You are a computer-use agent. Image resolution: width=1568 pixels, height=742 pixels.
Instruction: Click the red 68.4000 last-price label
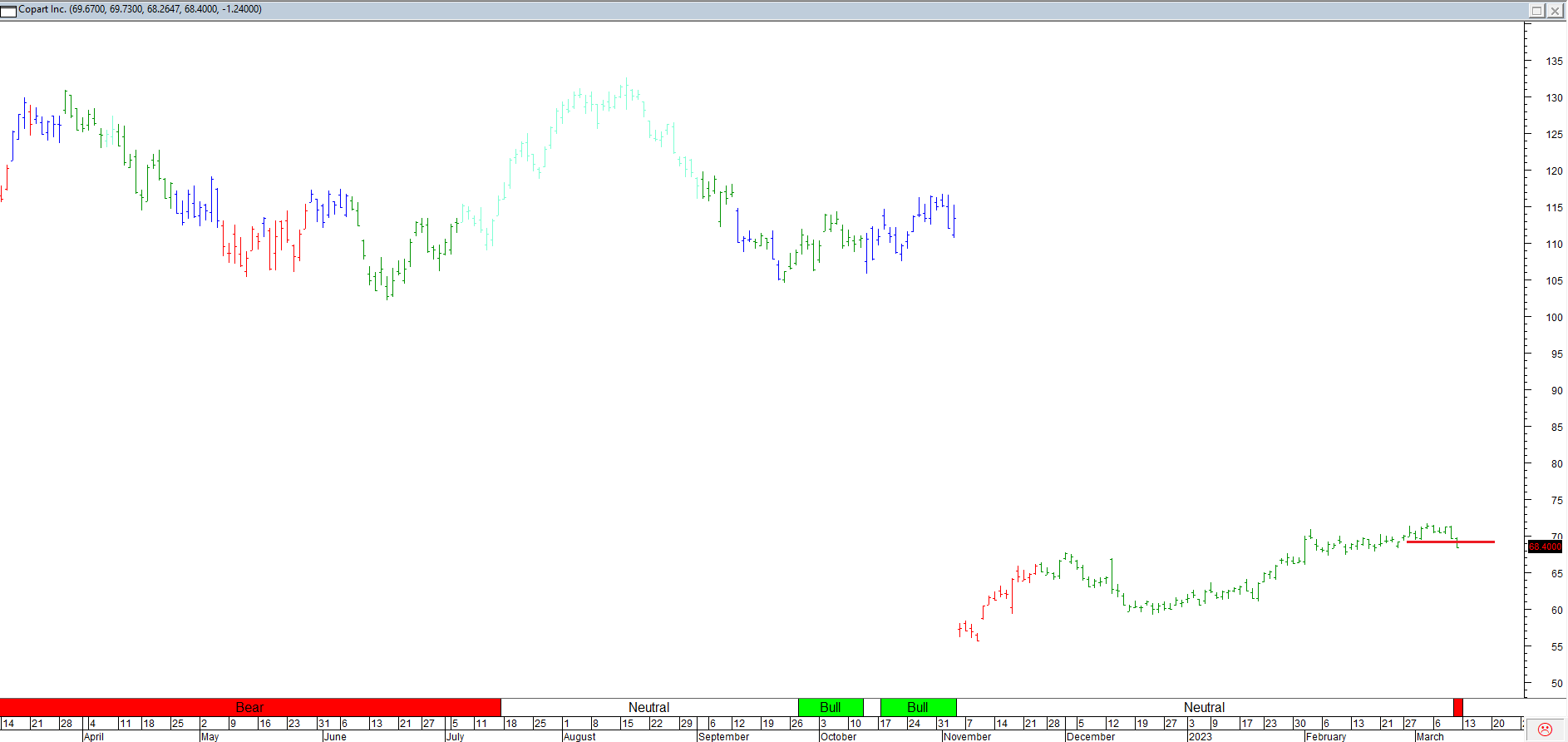1545,547
